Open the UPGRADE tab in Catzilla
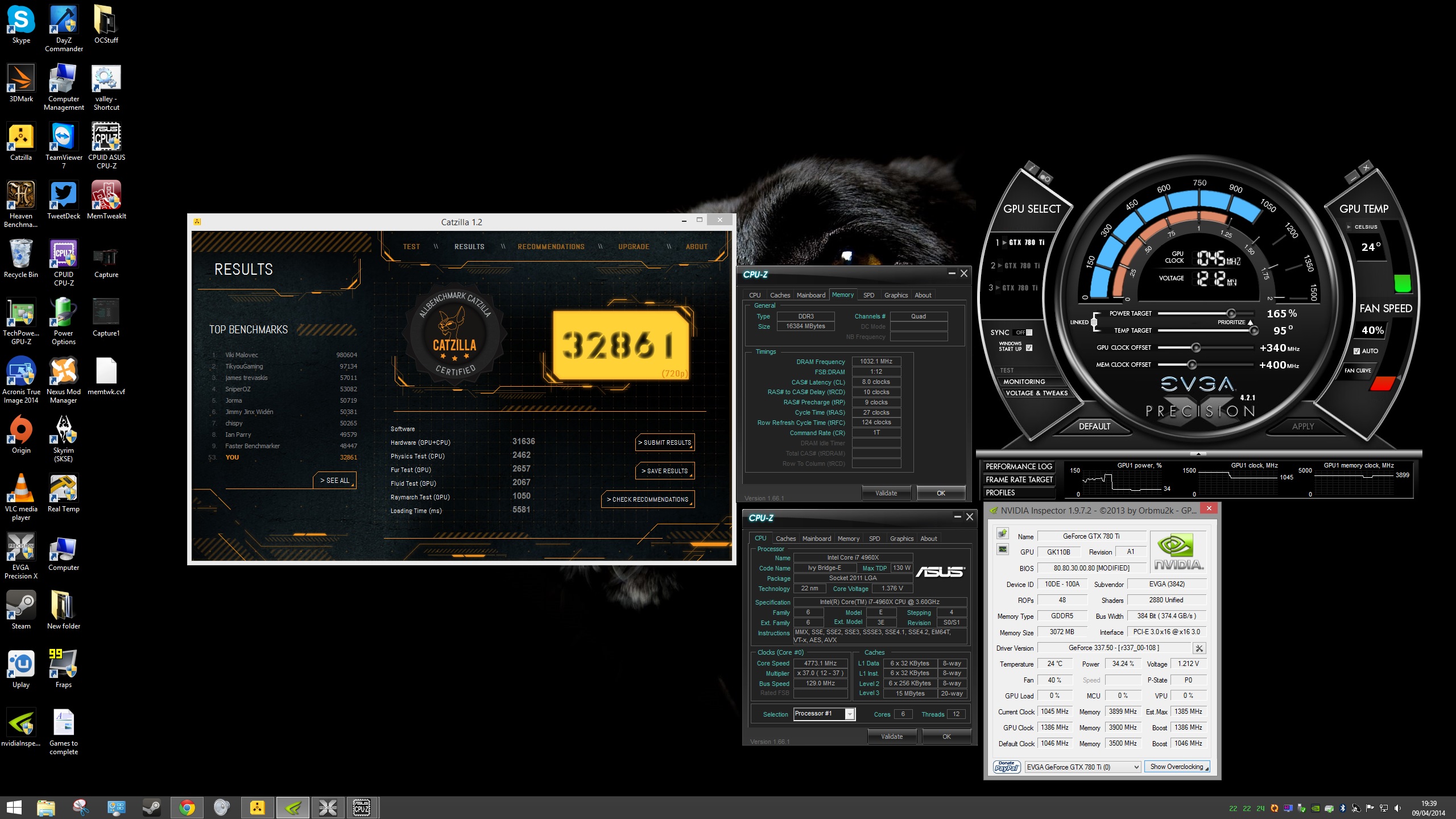Image resolution: width=1456 pixels, height=819 pixels. click(634, 247)
